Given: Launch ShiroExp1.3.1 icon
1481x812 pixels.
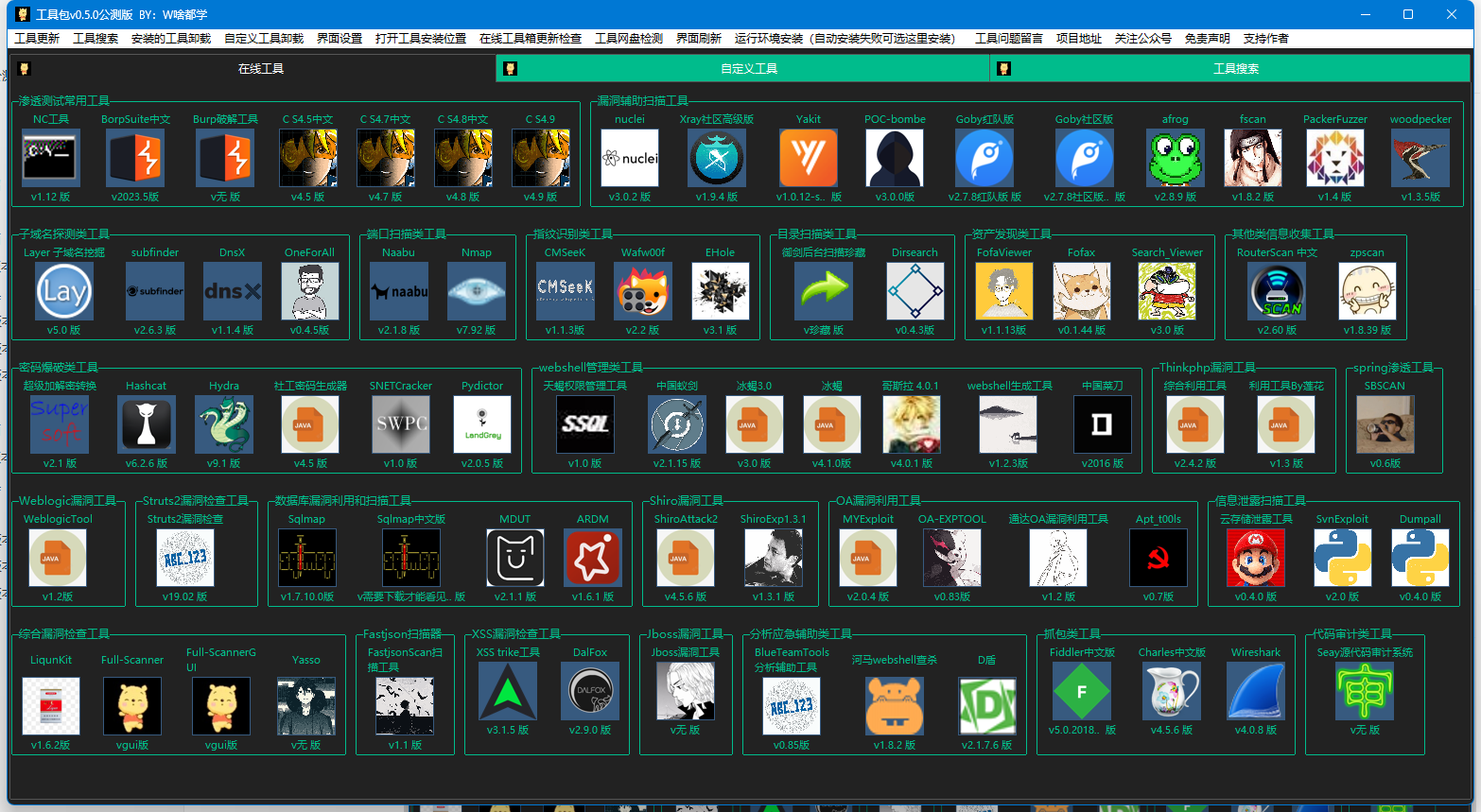Looking at the screenshot, I should [774, 558].
